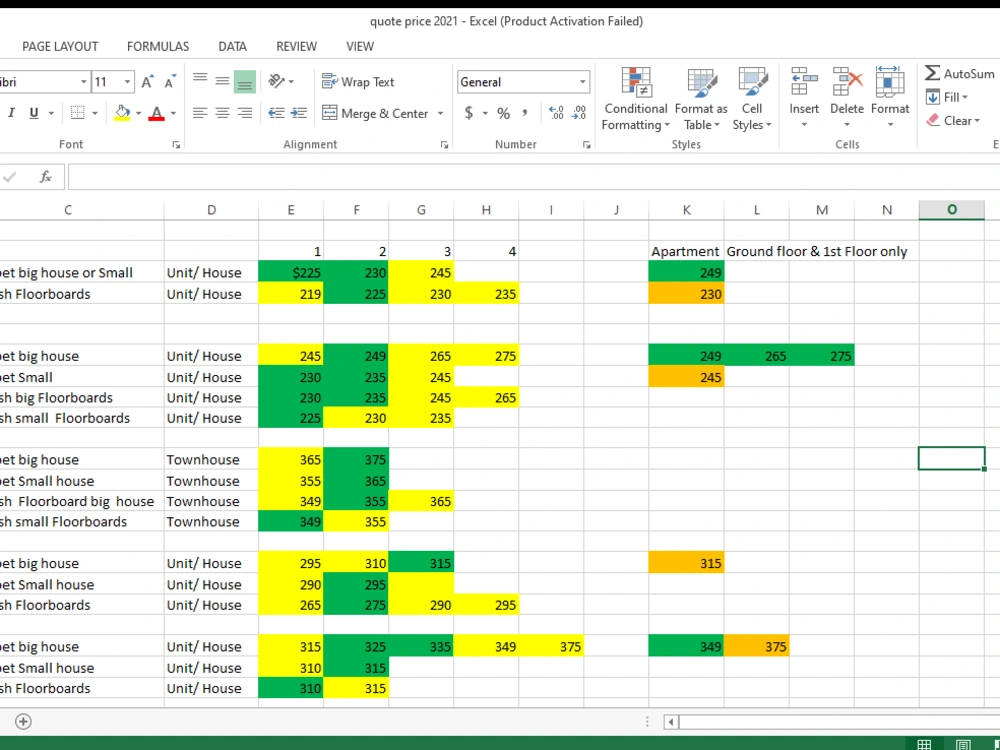Apply yellow fill color bucket

[122, 113]
